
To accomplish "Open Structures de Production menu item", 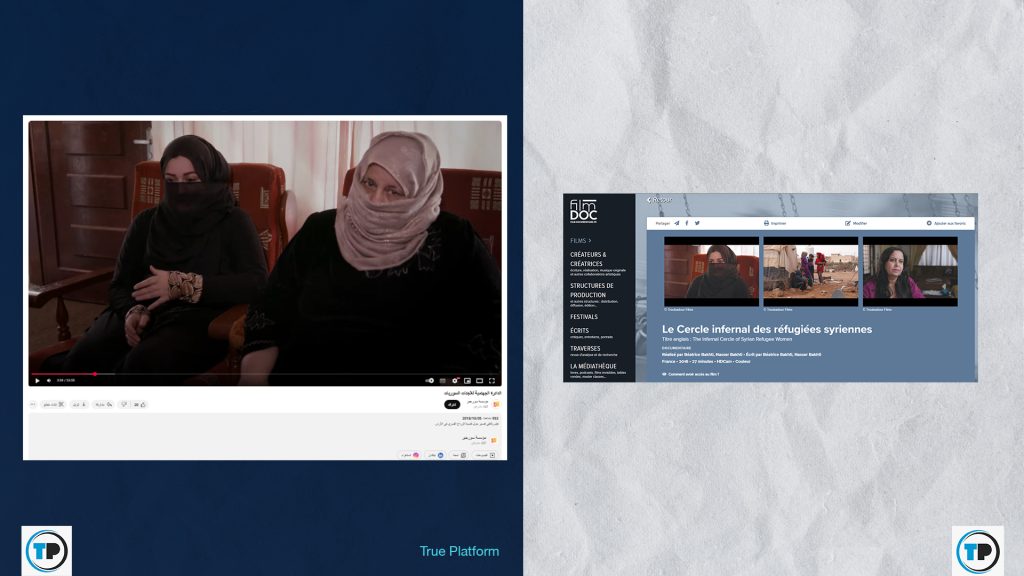I will tap(592, 290).
